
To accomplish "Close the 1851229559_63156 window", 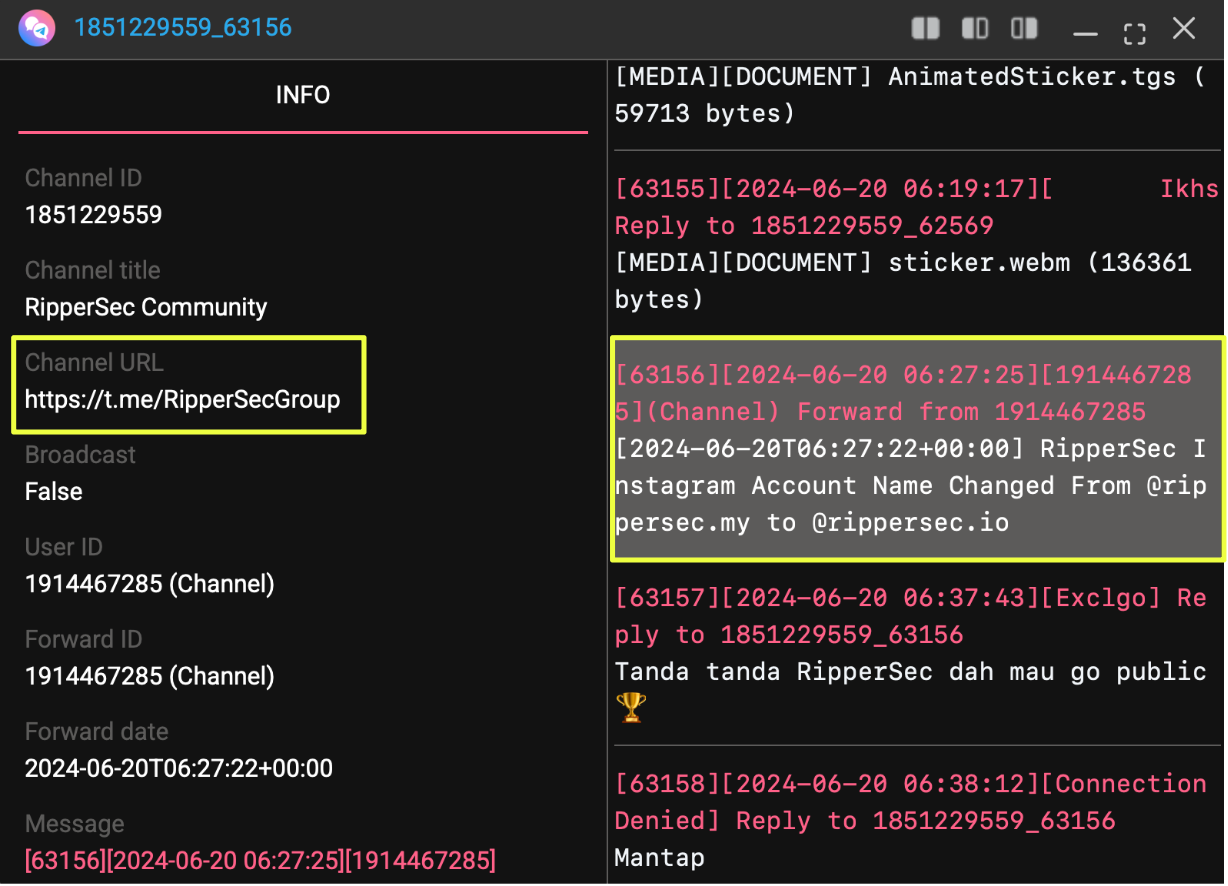I will coord(1184,28).
